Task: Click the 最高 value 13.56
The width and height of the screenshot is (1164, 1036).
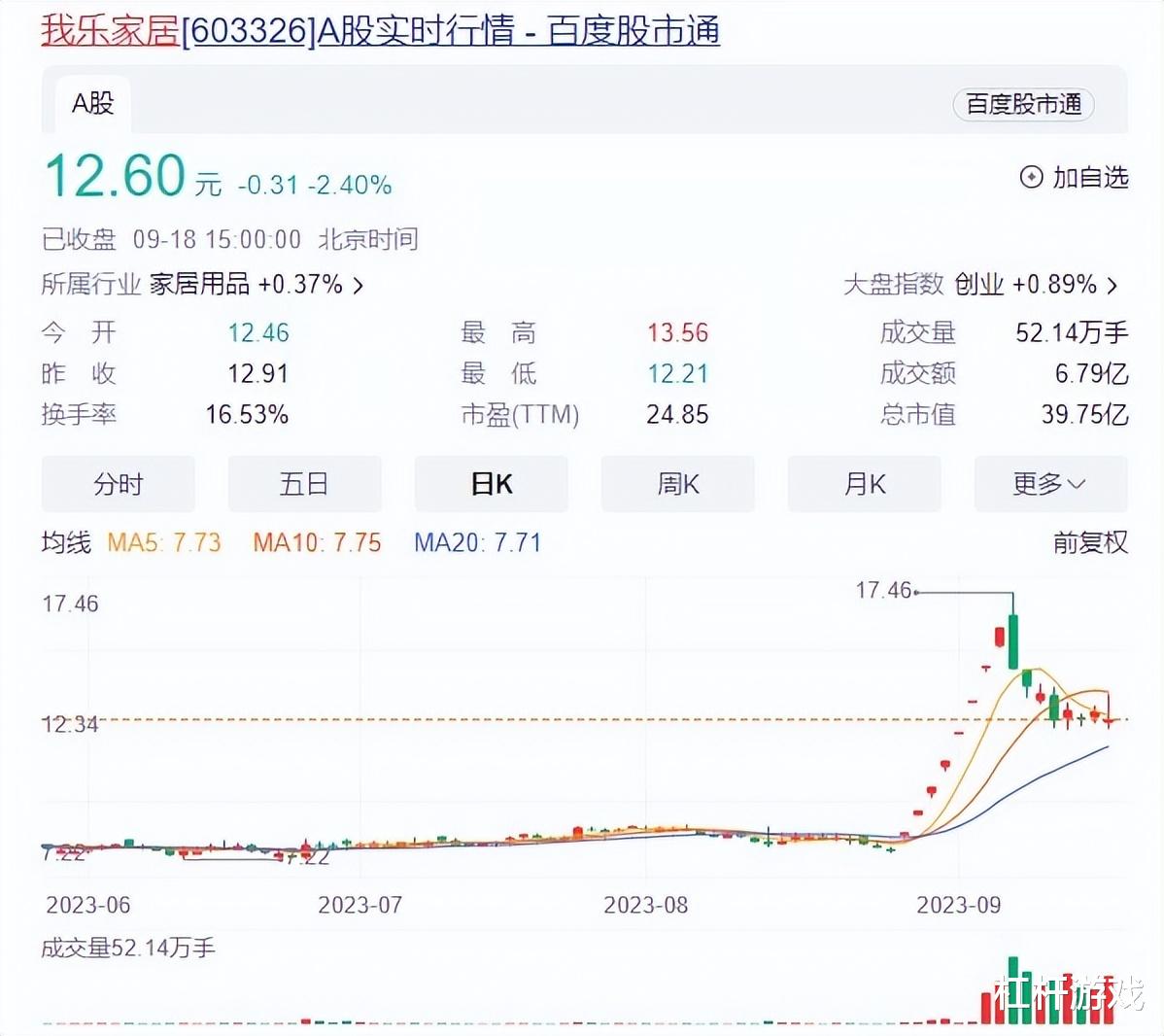Action: tap(678, 332)
